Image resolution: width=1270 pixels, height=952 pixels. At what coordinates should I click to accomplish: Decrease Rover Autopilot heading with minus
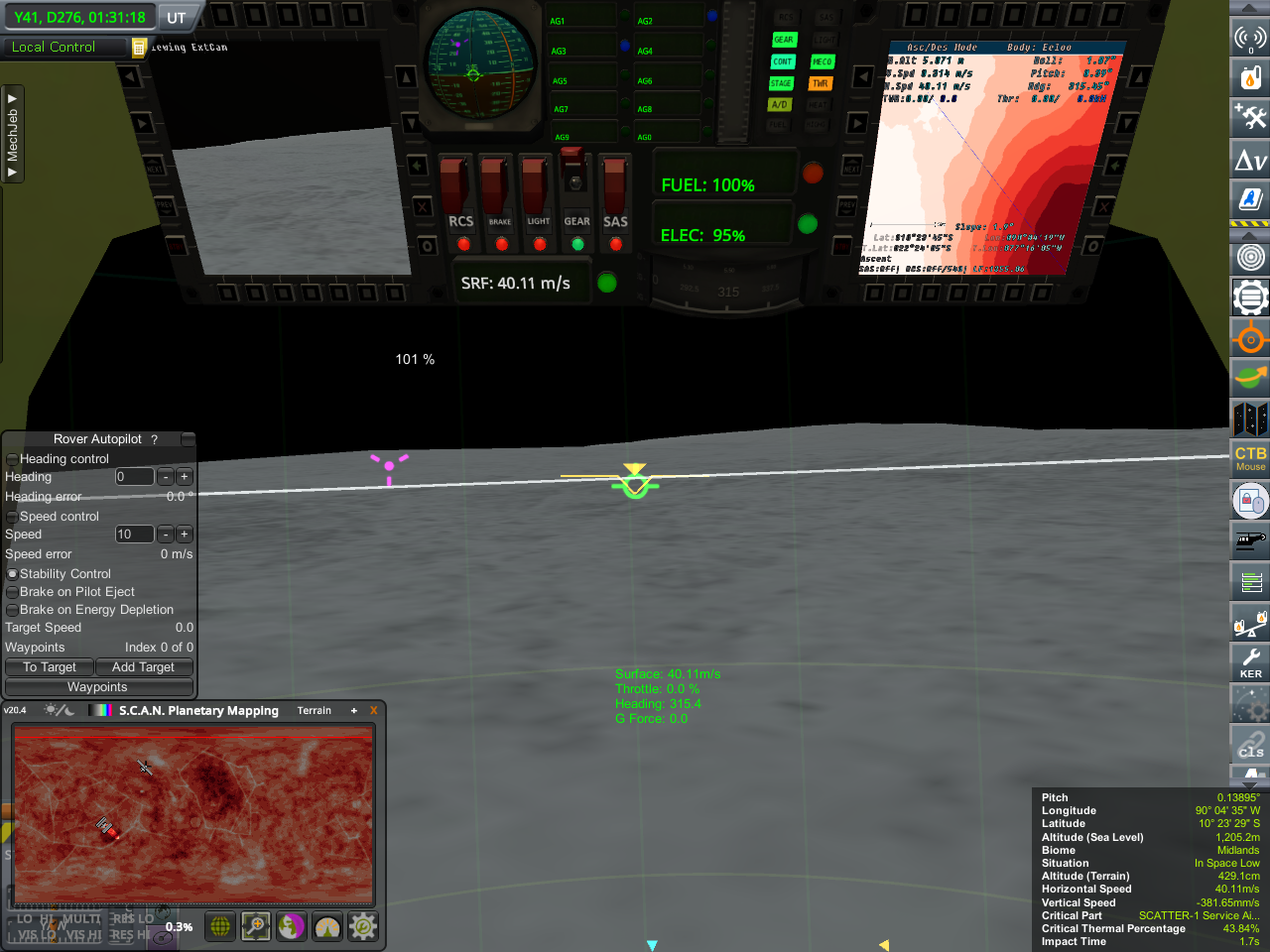(x=166, y=477)
